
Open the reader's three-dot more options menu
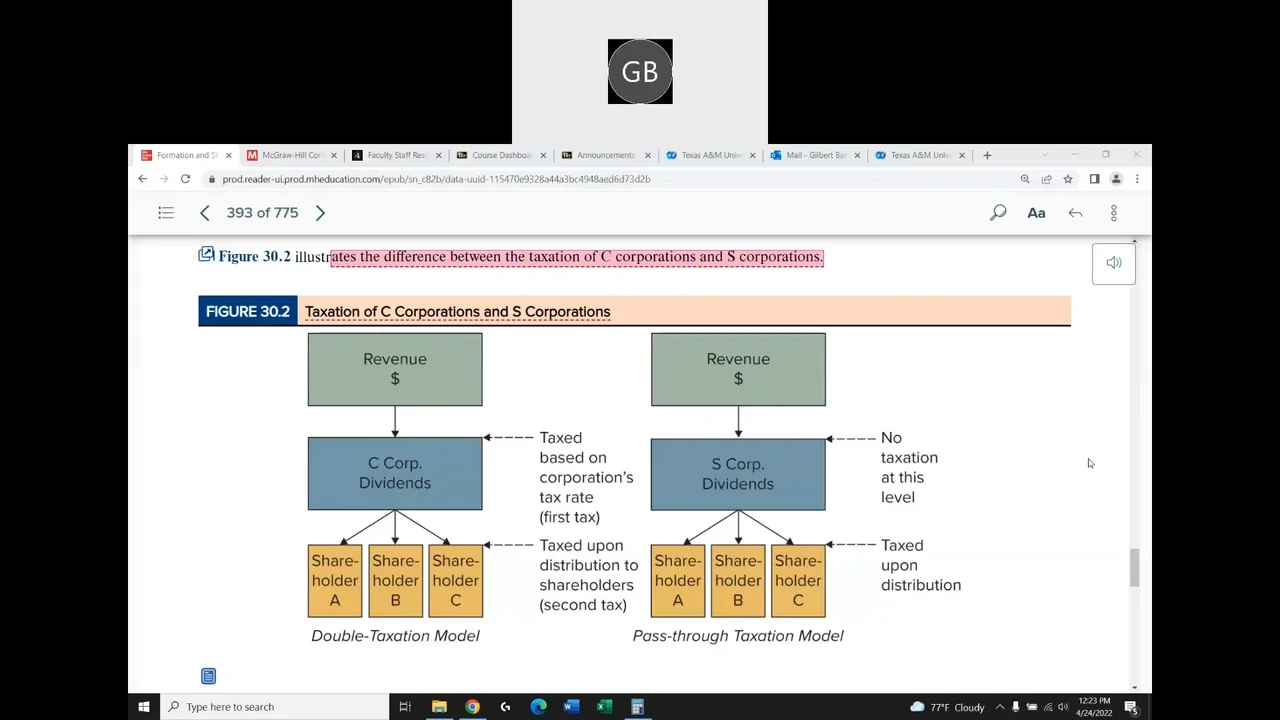pos(1113,213)
